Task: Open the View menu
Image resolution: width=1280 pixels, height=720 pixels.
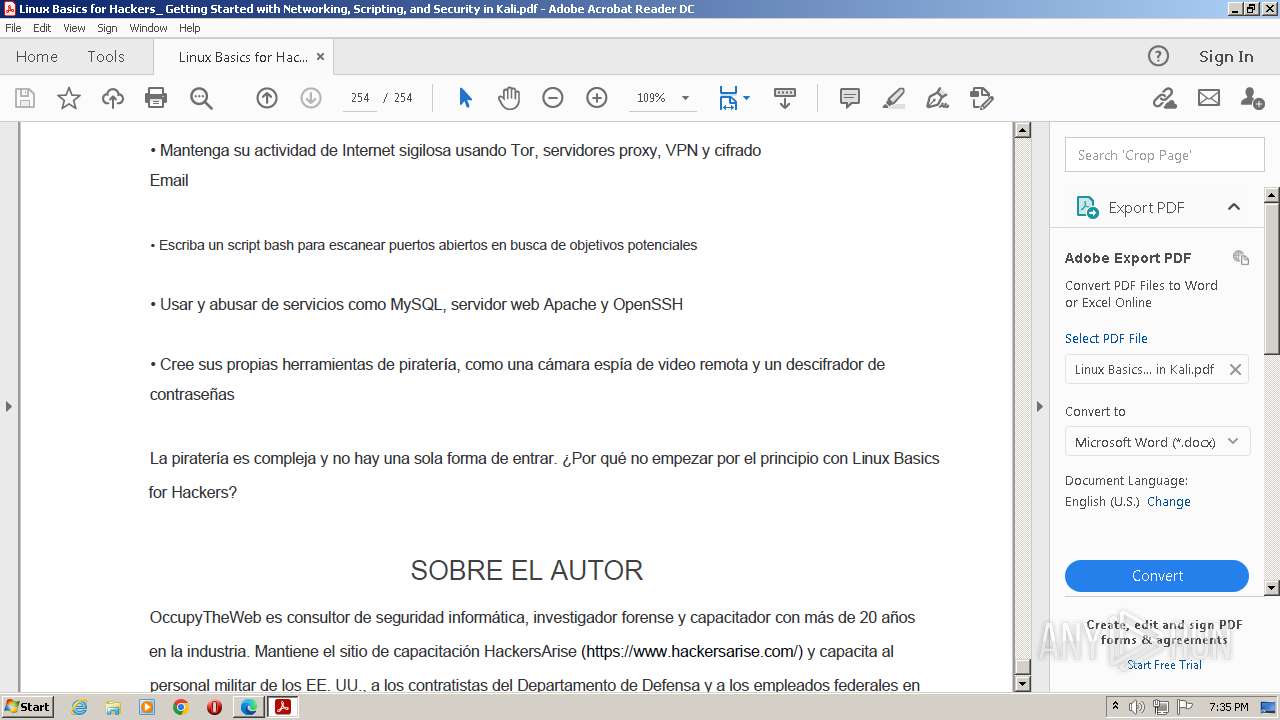Action: [x=74, y=28]
